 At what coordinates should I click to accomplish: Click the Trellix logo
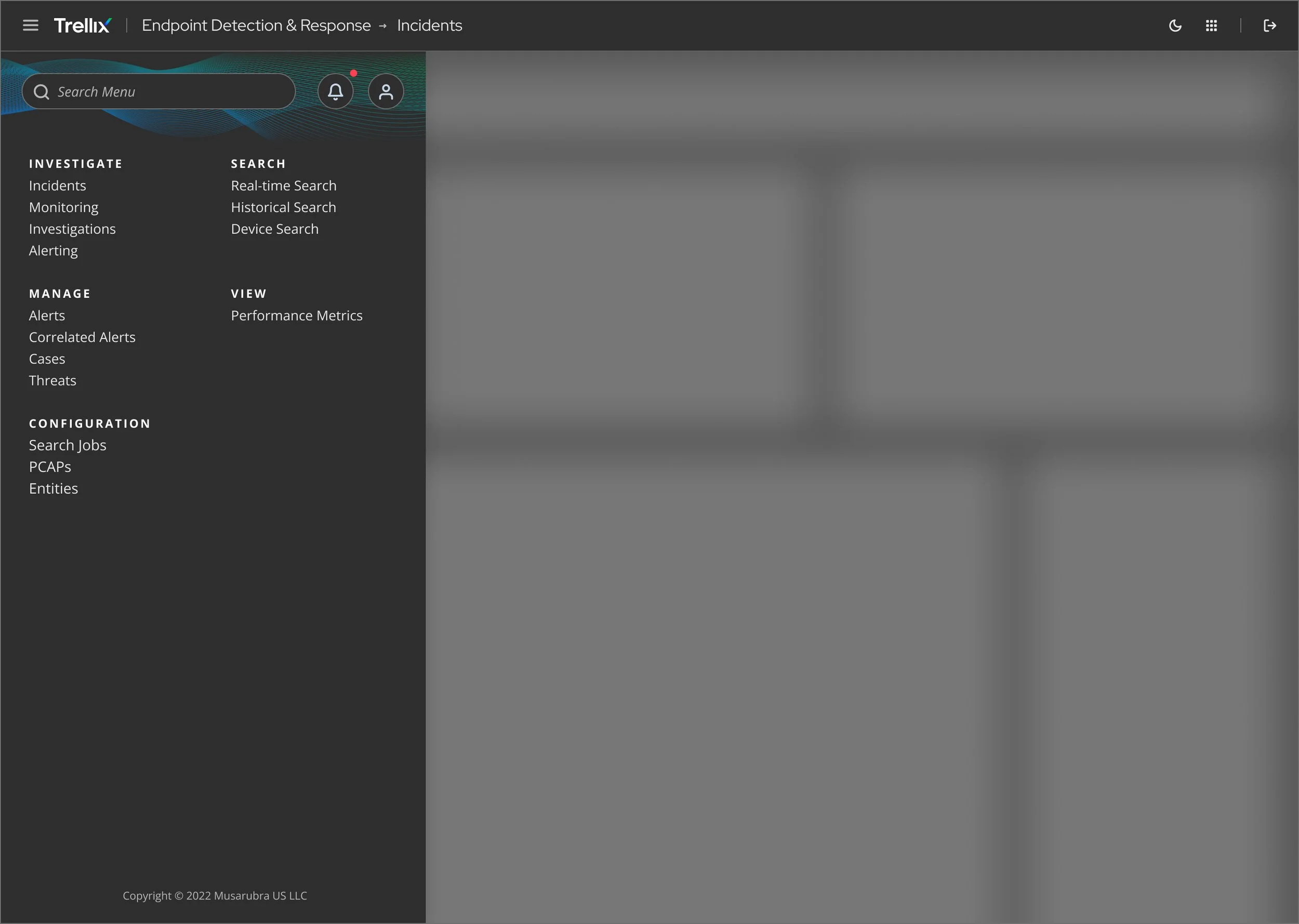point(82,24)
